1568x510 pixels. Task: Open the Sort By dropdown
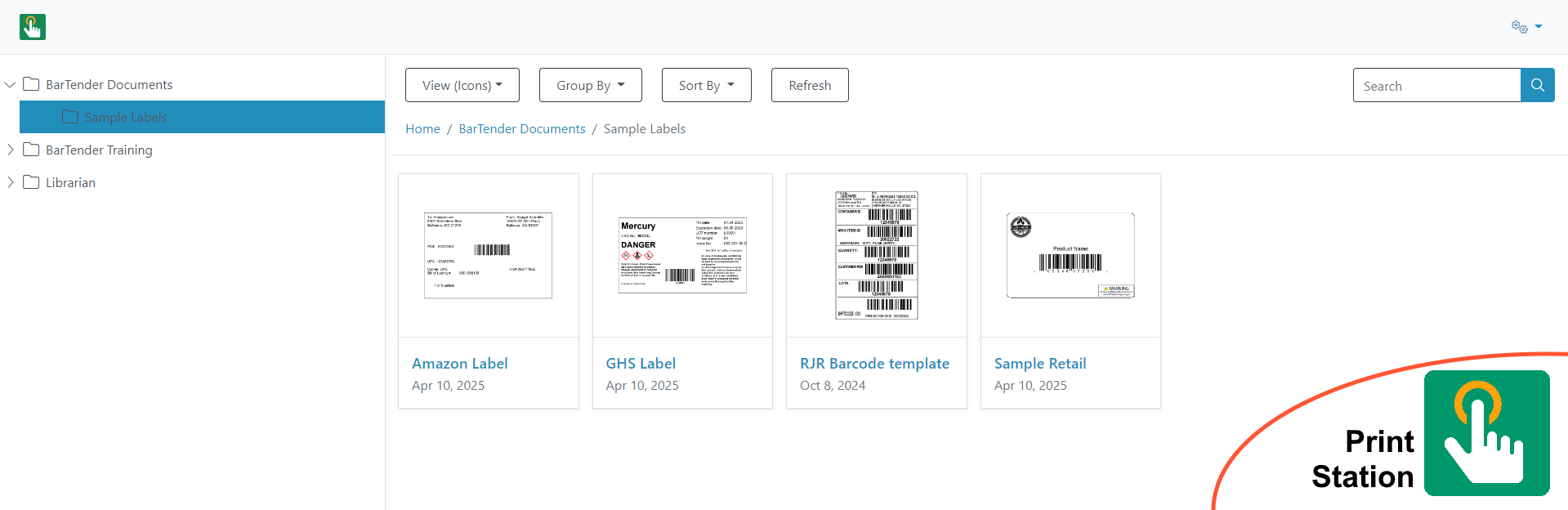[707, 85]
